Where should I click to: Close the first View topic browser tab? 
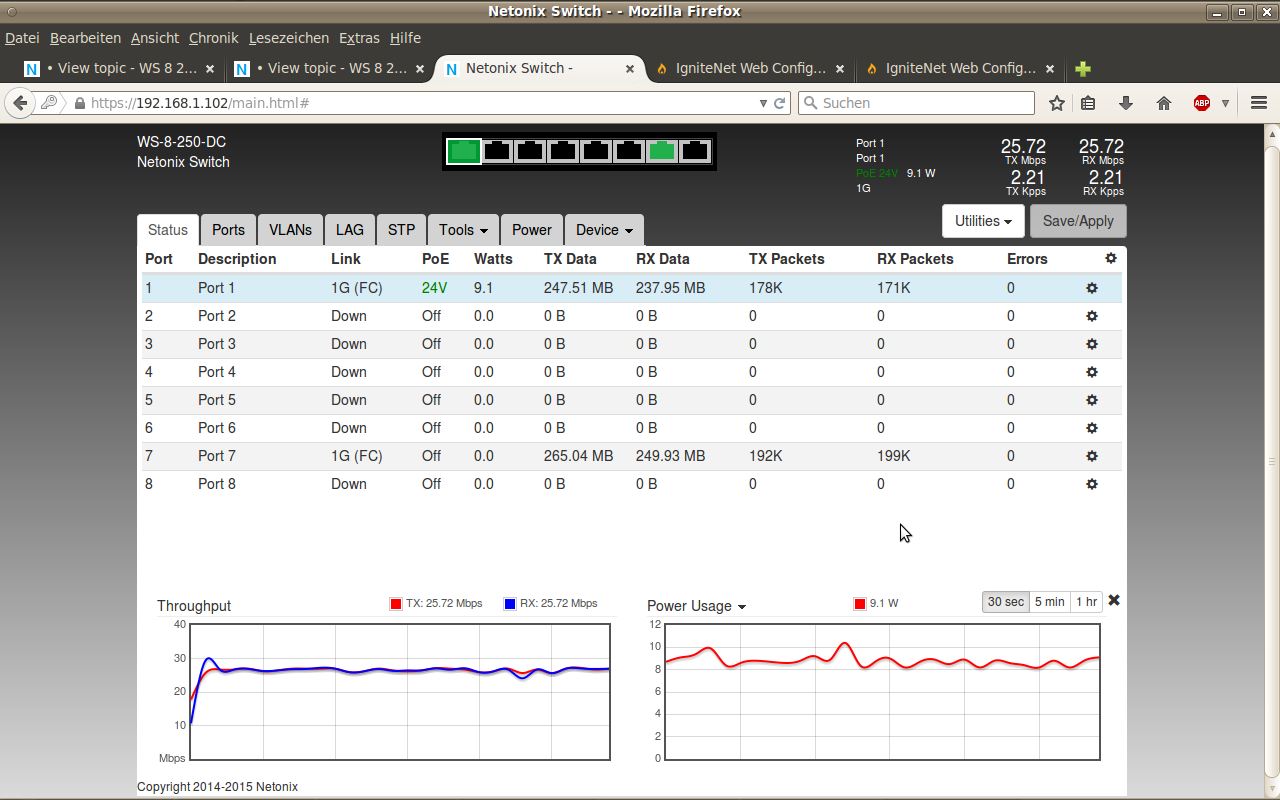point(210,69)
